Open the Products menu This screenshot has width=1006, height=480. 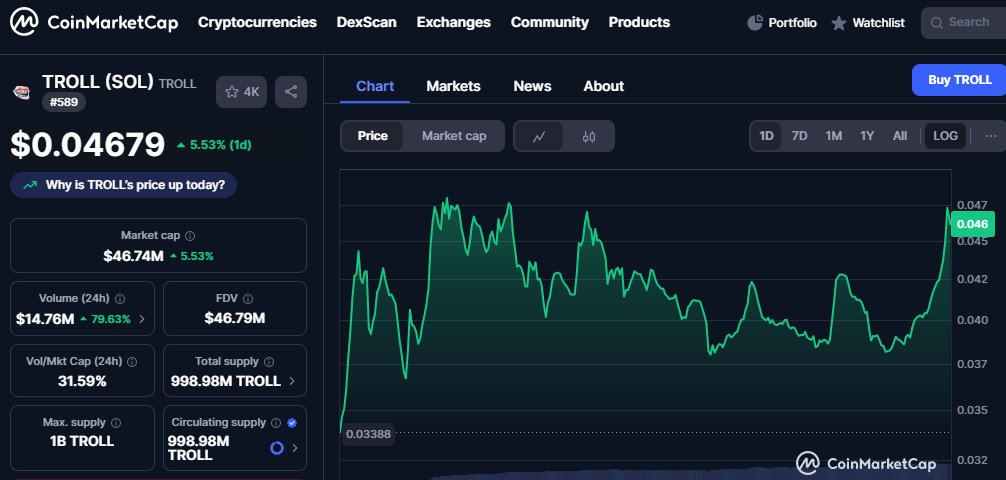click(x=639, y=22)
